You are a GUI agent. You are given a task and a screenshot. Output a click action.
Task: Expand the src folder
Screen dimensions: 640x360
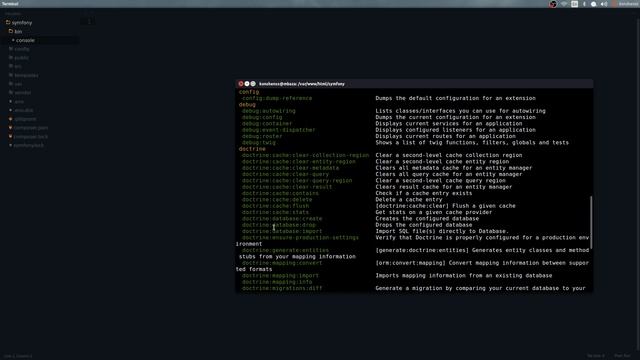coord(18,67)
